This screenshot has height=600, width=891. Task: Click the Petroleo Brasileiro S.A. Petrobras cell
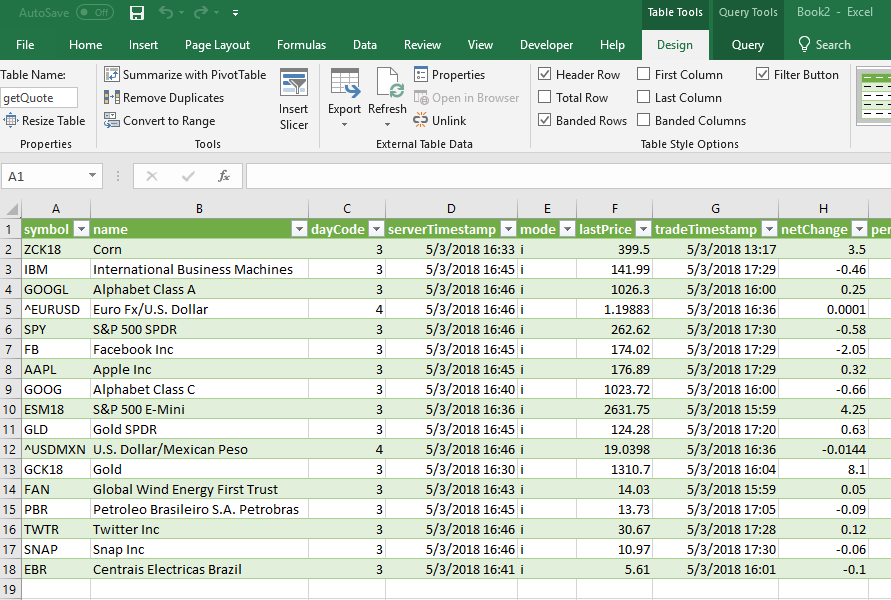199,509
